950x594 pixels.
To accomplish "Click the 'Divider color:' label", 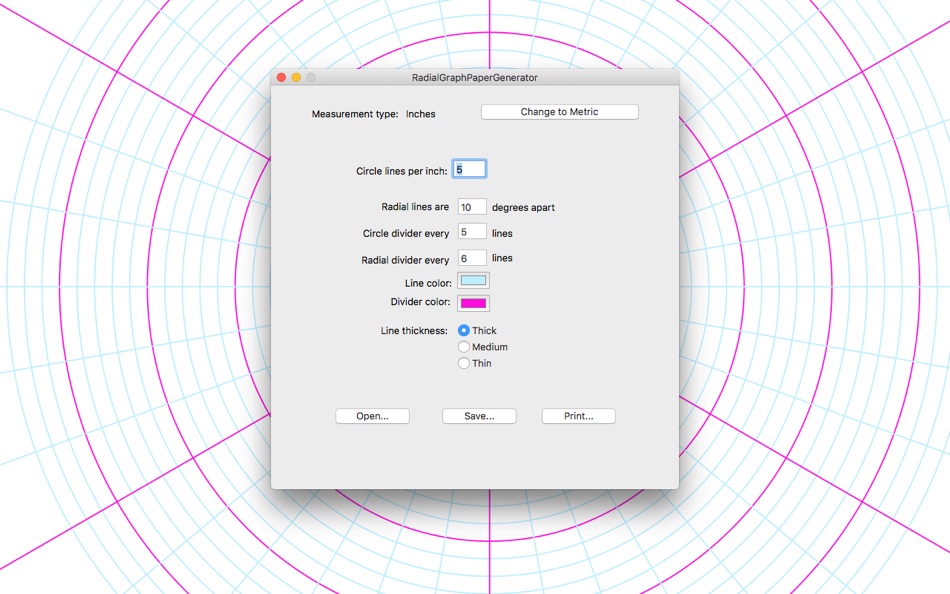I will point(420,302).
